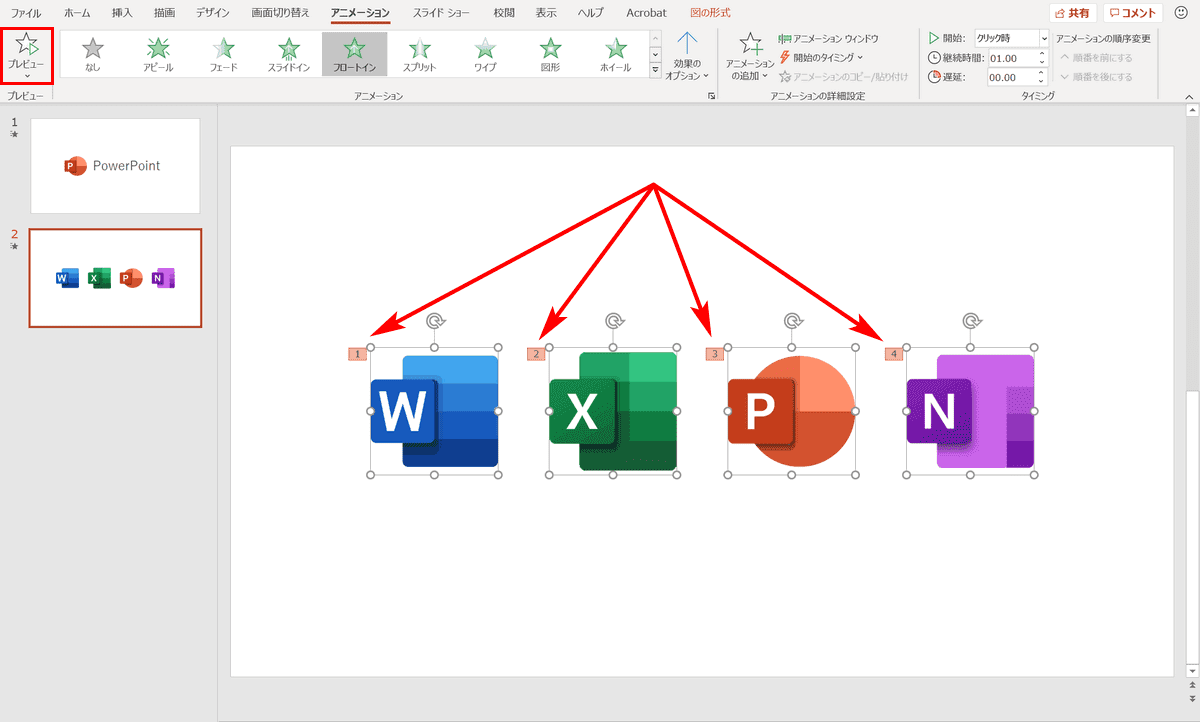The image size is (1200, 722).
Task: Switch to the 画面切り替え tab
Action: (x=281, y=13)
